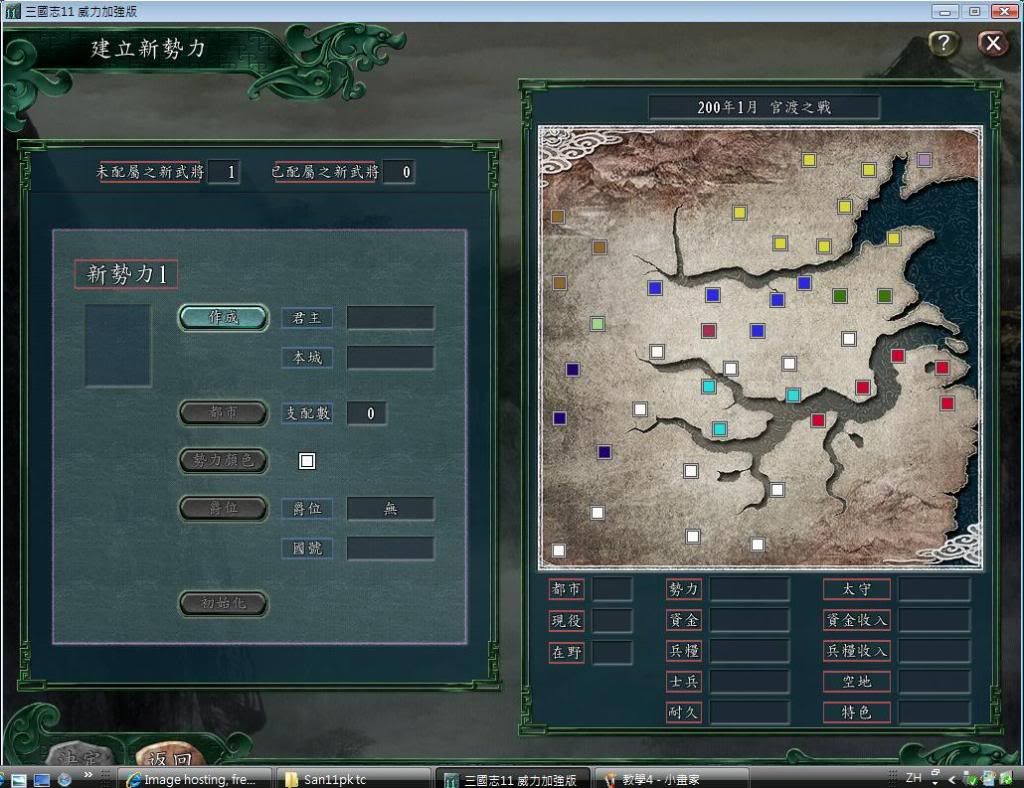Click the 勢力 label below the map

point(684,589)
